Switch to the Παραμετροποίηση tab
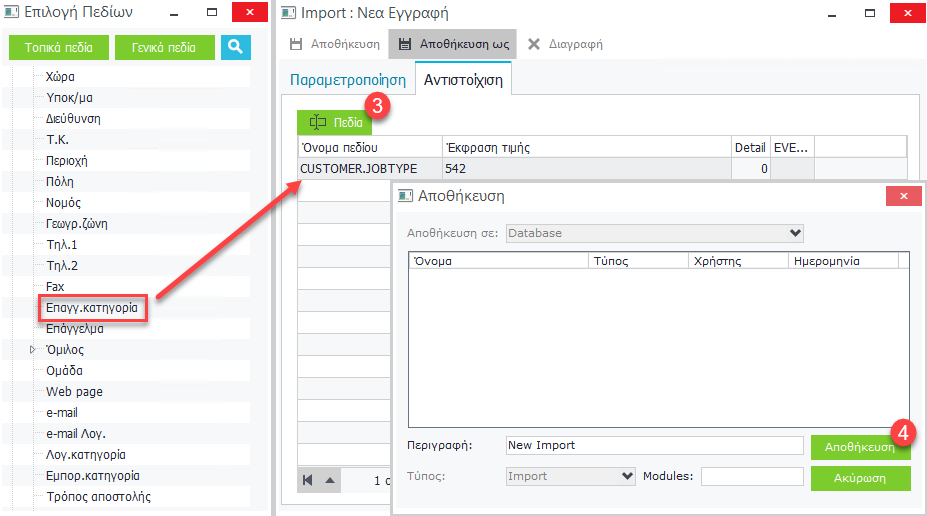This screenshot has width=927, height=516. click(348, 80)
